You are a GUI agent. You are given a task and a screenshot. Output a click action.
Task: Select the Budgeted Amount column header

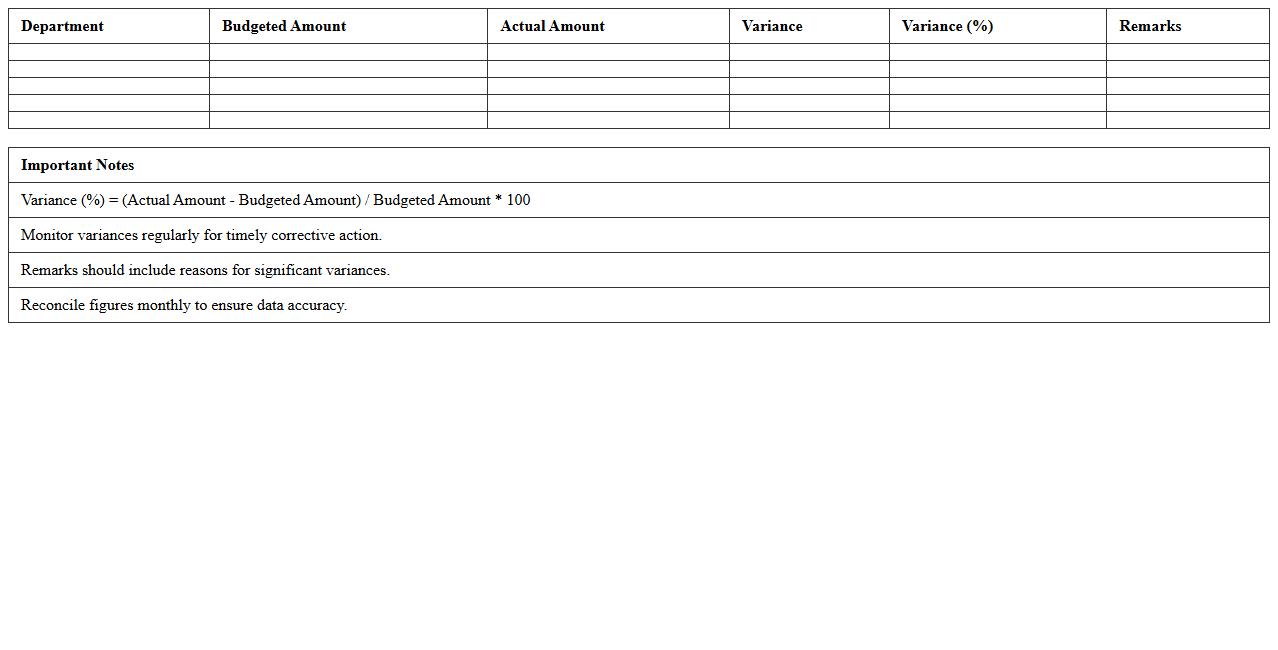pos(284,26)
